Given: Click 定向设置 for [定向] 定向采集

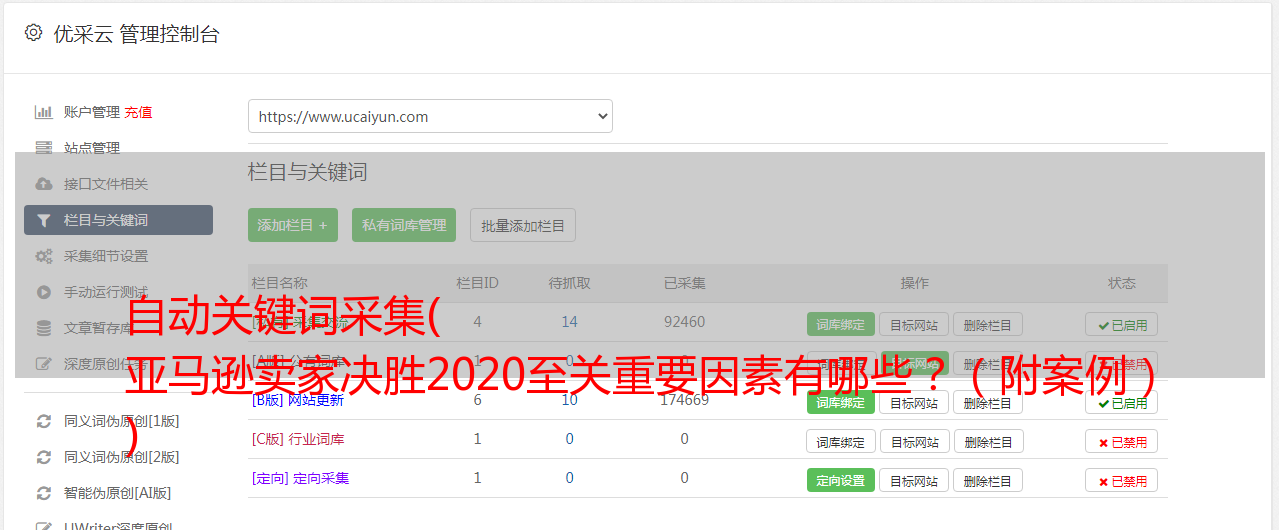Looking at the screenshot, I should pyautogui.click(x=841, y=480).
